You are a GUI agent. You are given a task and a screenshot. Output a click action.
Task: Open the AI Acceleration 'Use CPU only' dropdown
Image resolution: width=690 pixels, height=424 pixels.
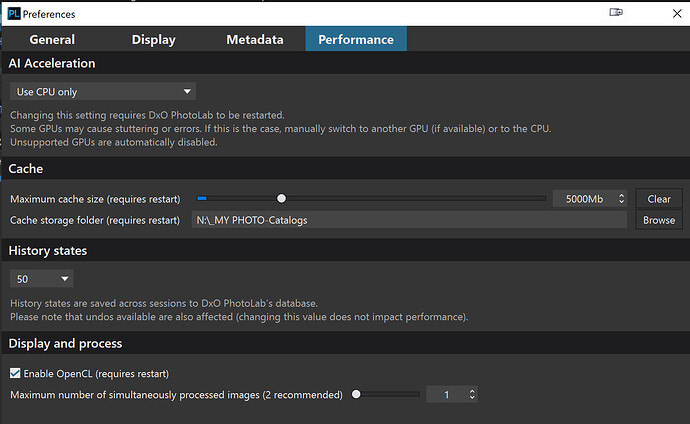tap(102, 92)
